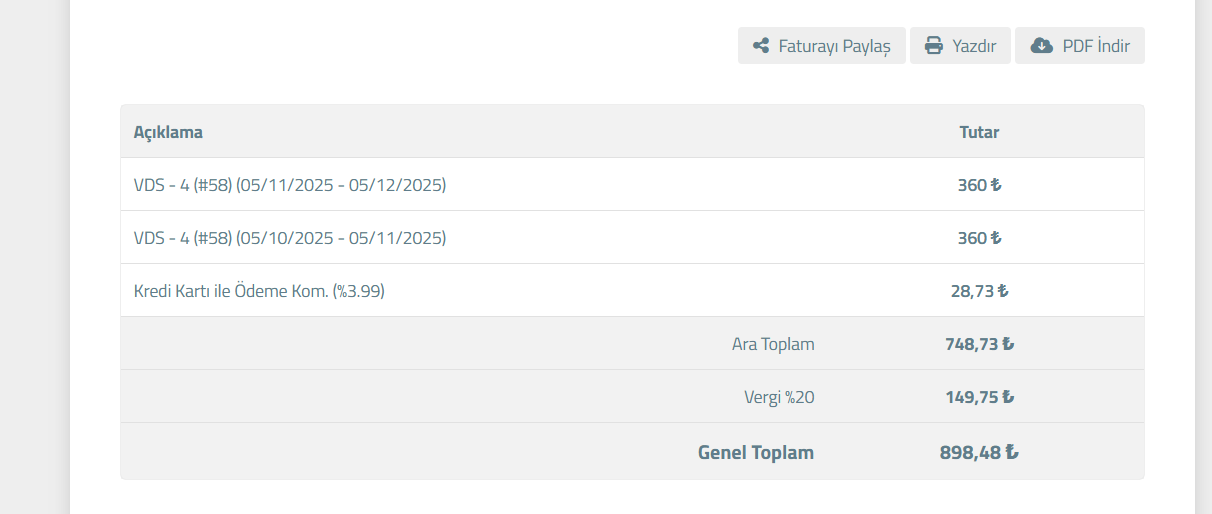Select VDS - 4 row ending 05/12/2025
The width and height of the screenshot is (1212, 514).
point(632,185)
